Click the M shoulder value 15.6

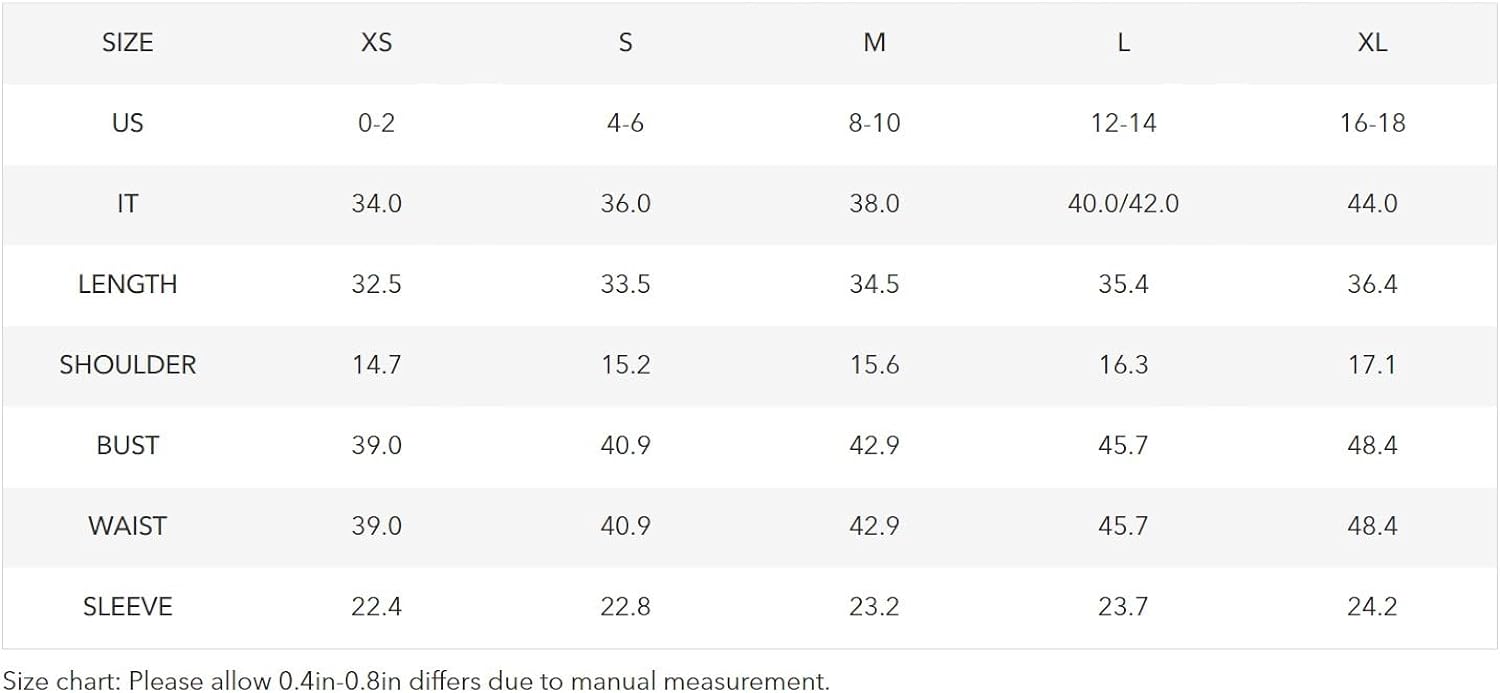tap(874, 365)
